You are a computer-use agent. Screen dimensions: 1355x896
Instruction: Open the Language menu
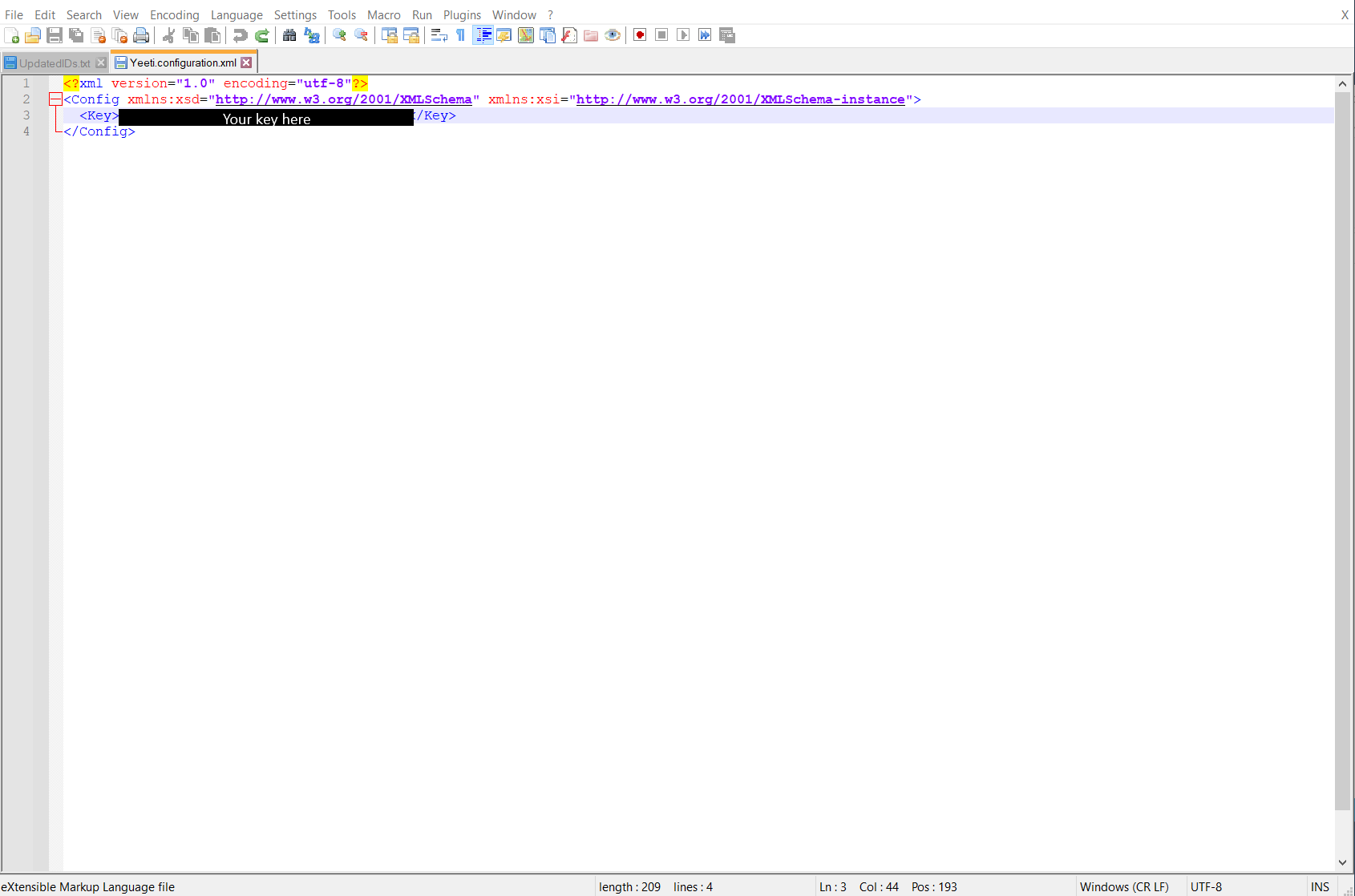coord(237,14)
